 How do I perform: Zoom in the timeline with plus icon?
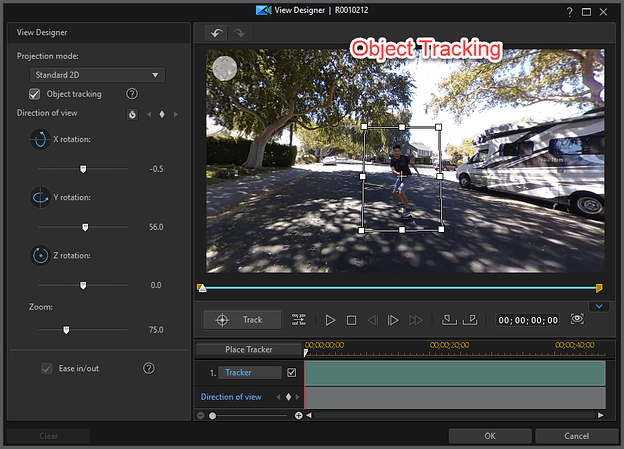click(x=298, y=416)
